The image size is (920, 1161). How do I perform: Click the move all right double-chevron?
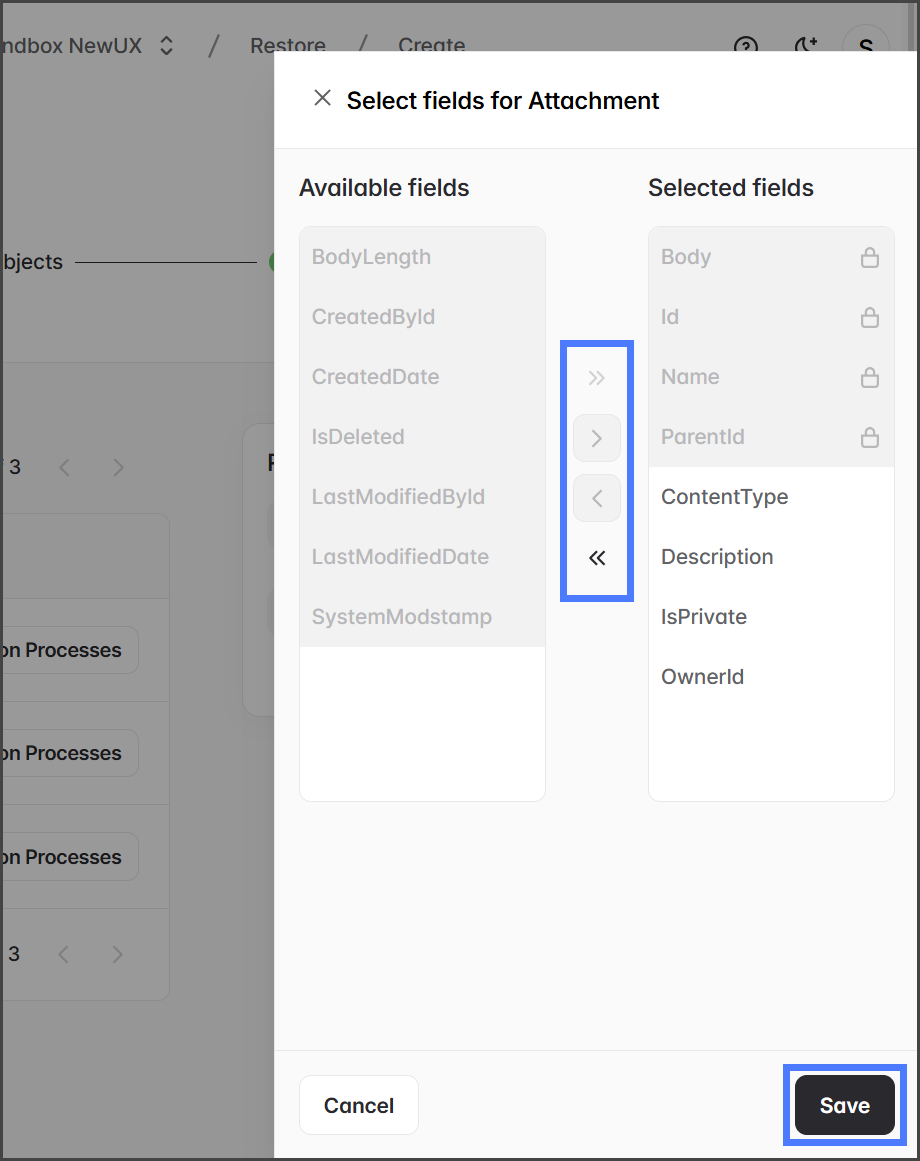point(597,378)
